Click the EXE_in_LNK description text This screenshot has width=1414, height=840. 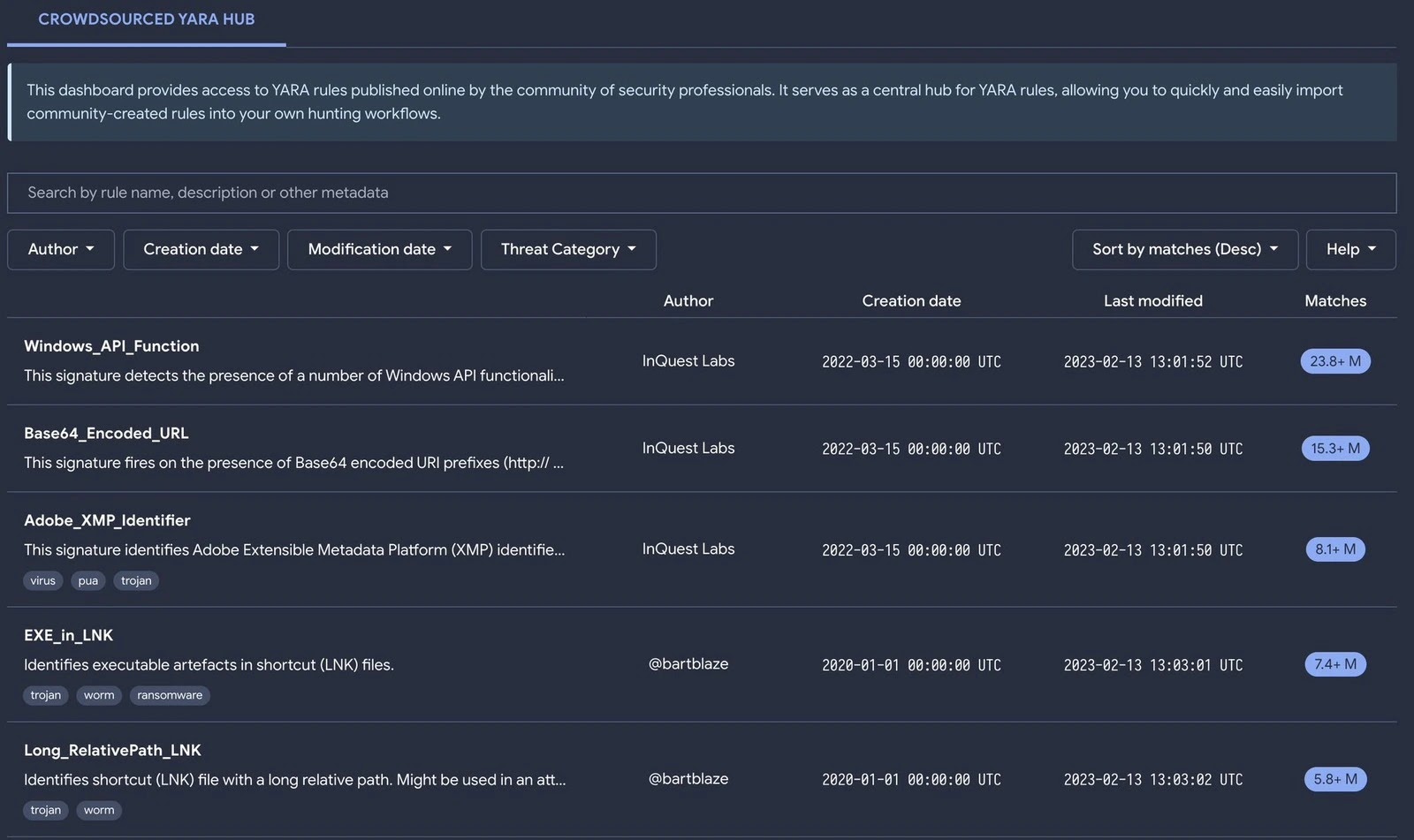pyautogui.click(x=209, y=665)
